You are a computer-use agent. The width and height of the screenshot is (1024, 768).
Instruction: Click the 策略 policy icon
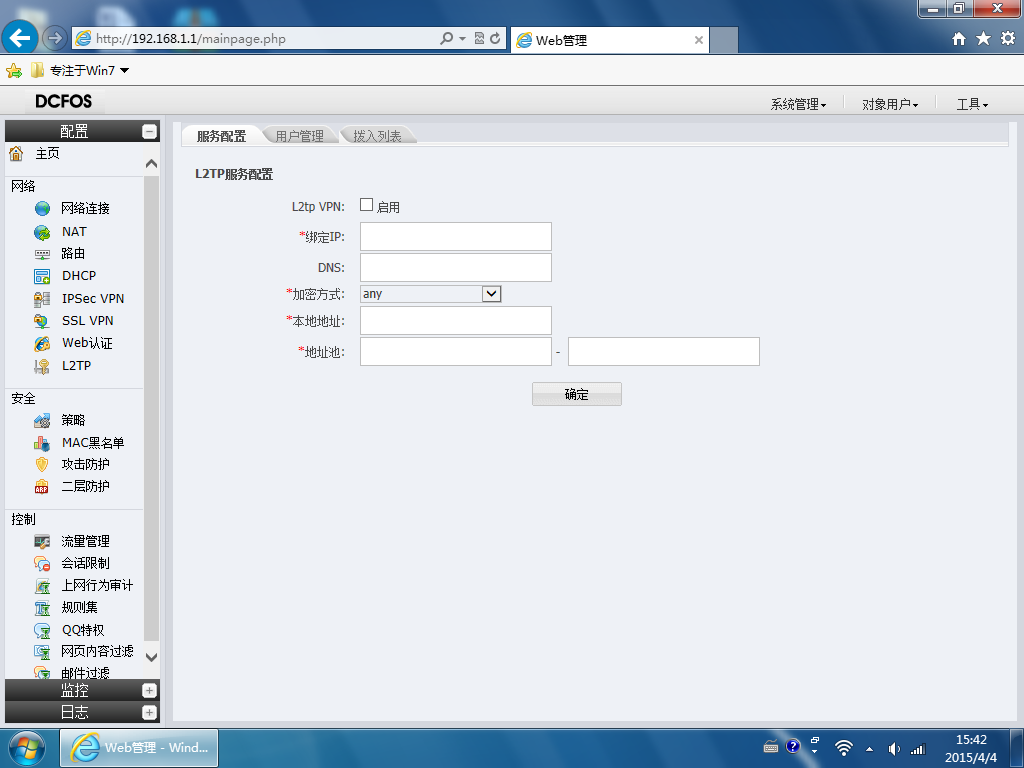(x=42, y=420)
